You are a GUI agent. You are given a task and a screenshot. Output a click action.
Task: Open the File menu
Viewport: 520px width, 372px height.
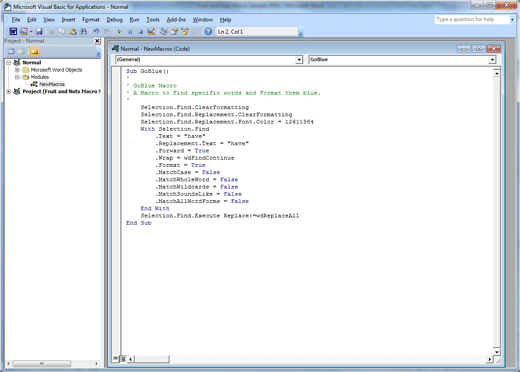(x=16, y=20)
